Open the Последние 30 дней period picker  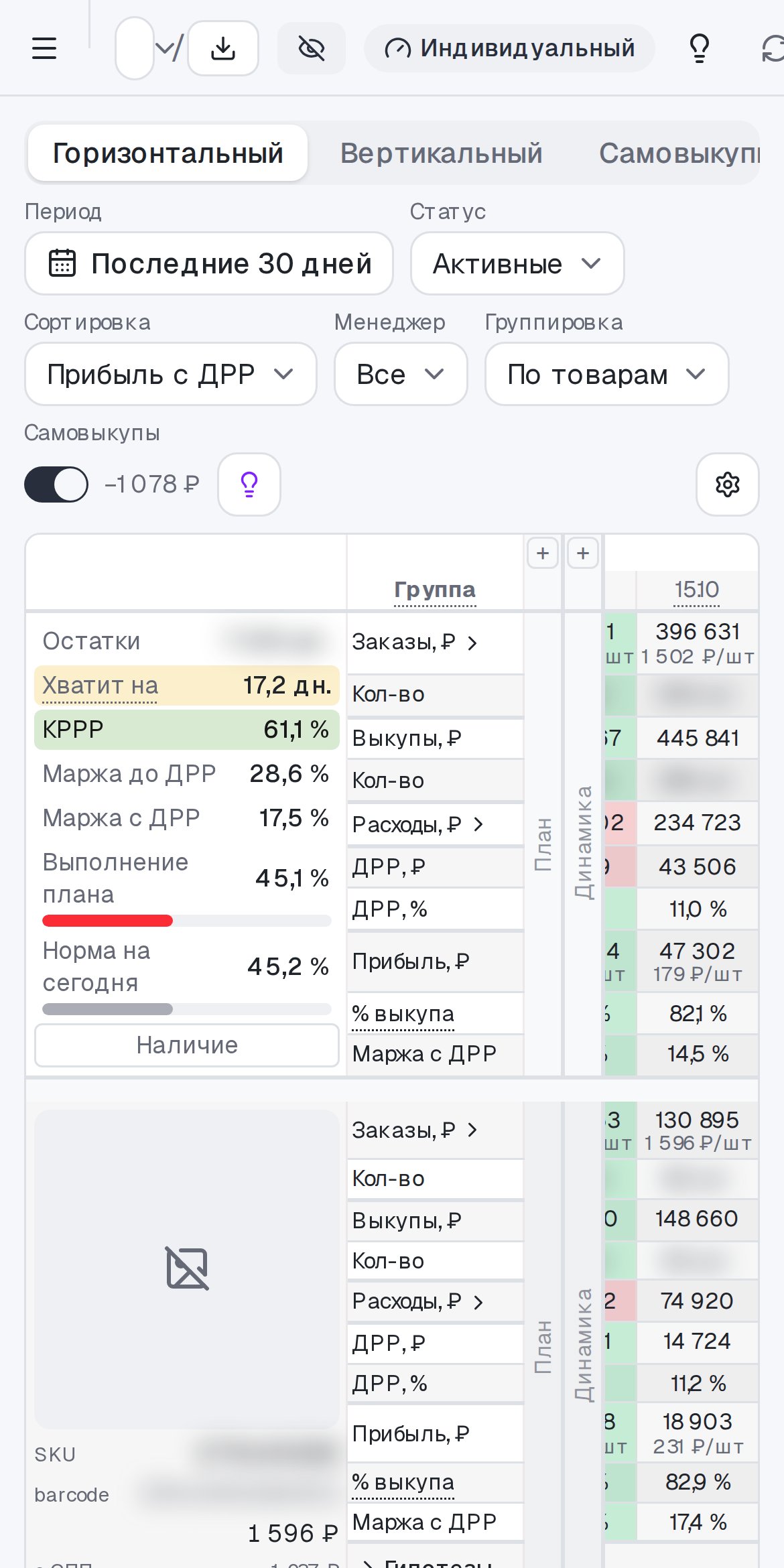click(x=209, y=263)
